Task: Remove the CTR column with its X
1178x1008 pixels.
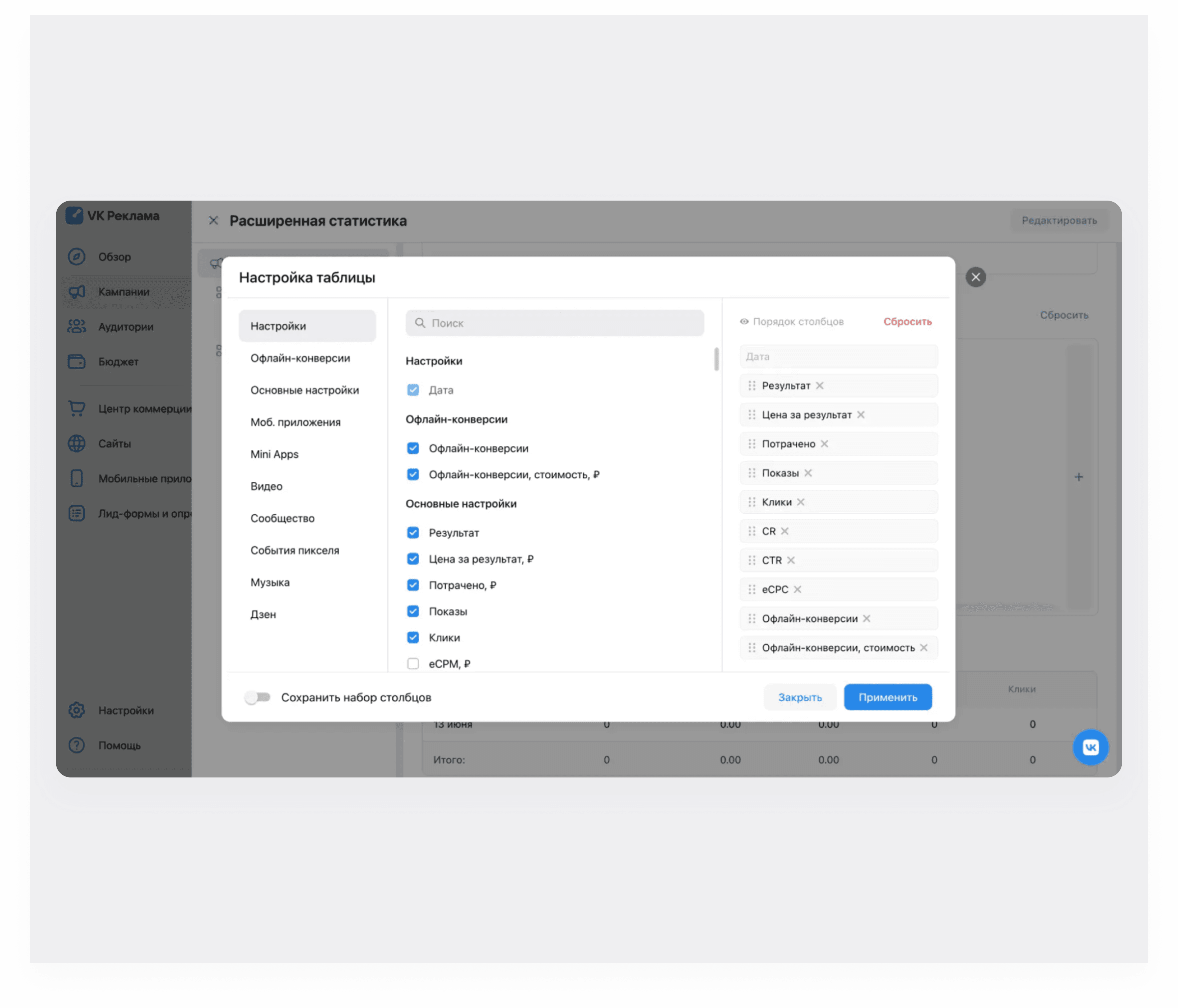Action: coord(791,560)
